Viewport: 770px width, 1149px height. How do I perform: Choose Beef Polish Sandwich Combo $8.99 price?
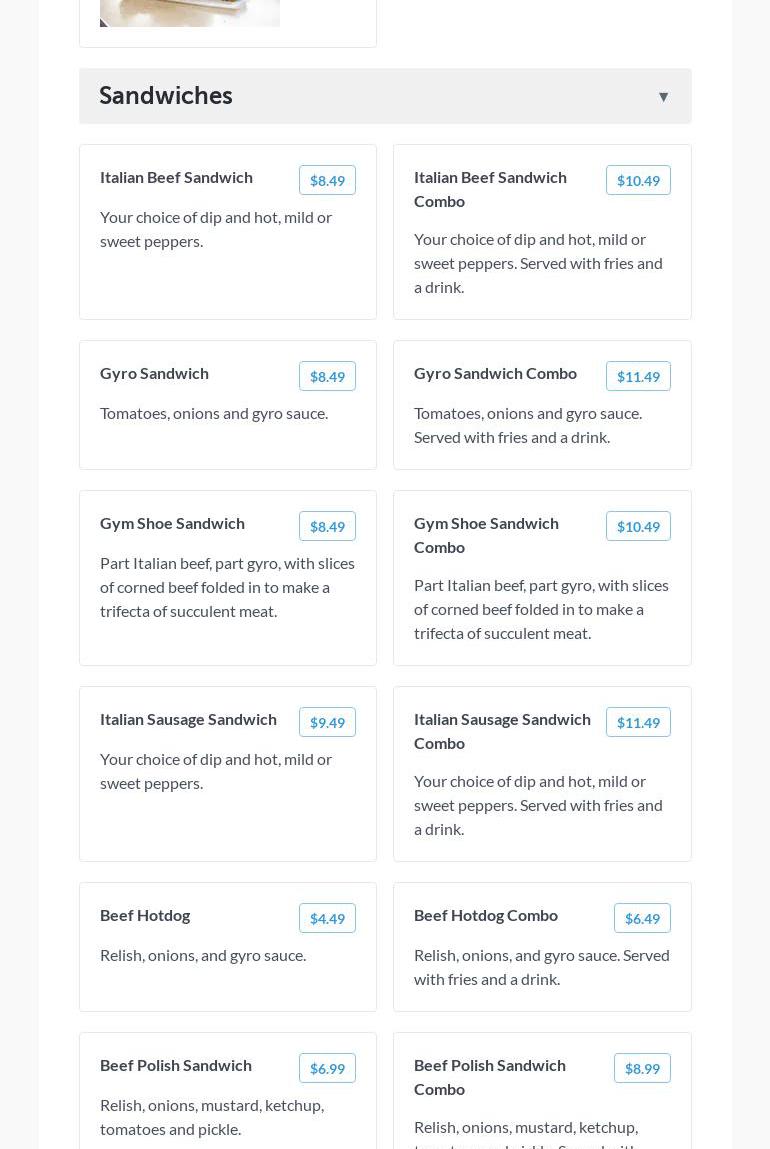tap(642, 1069)
